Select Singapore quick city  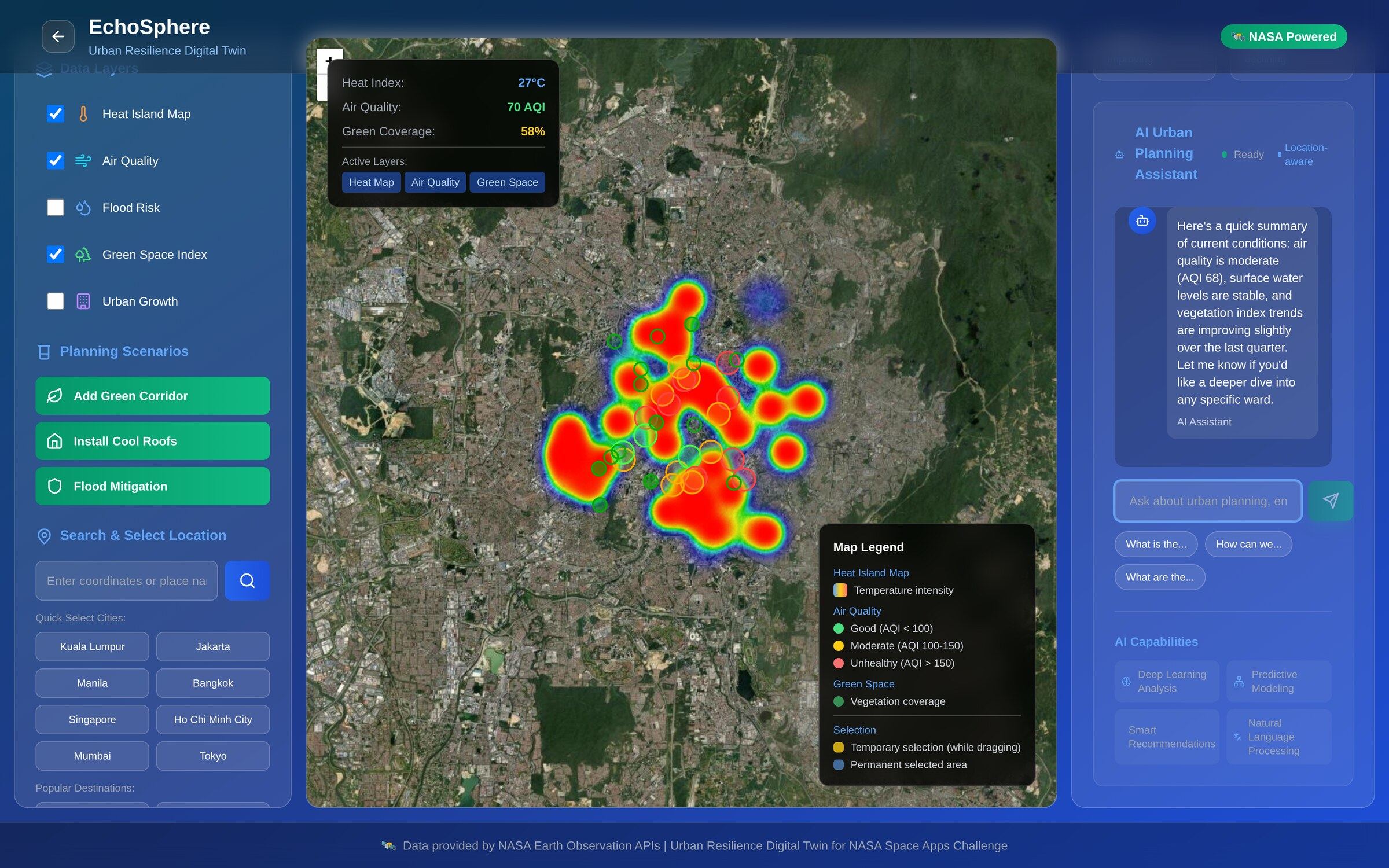coord(92,719)
